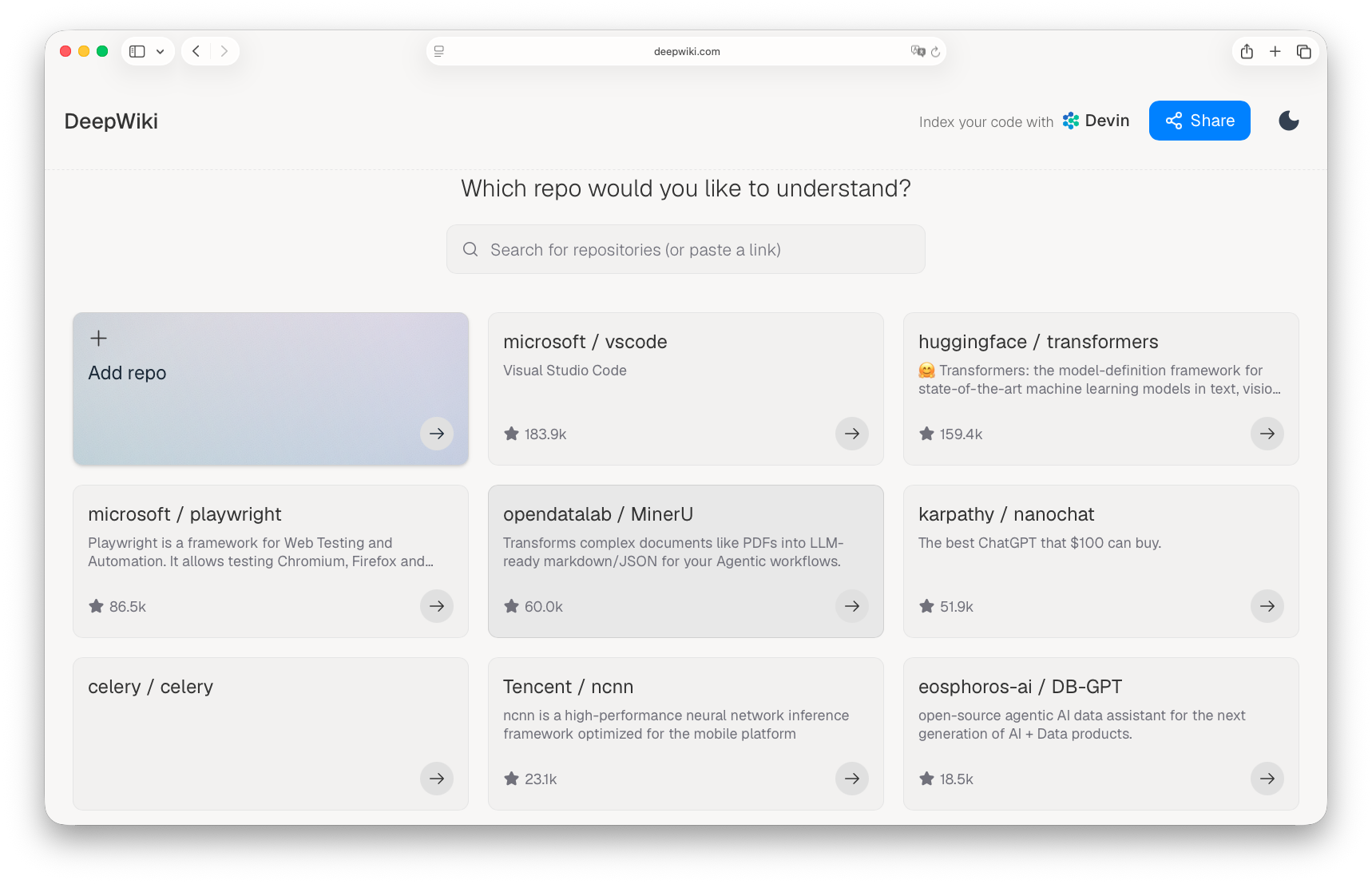Go back with browser back arrow
The height and width of the screenshot is (884, 1372).
[196, 51]
